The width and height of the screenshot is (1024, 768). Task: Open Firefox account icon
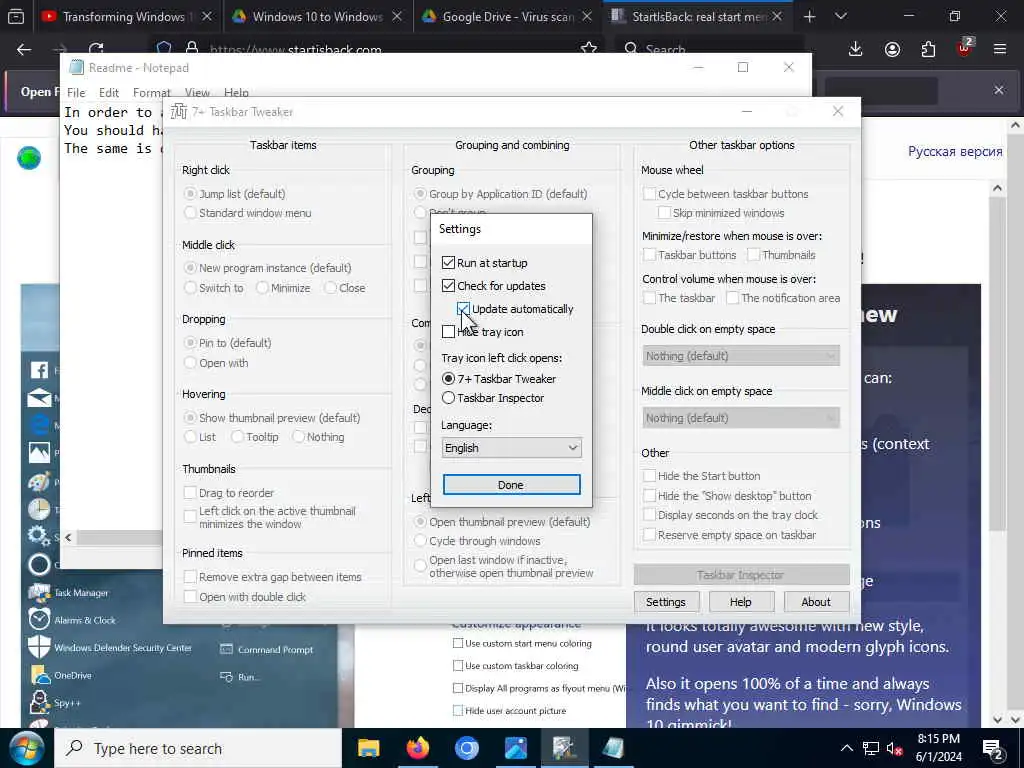pos(892,49)
